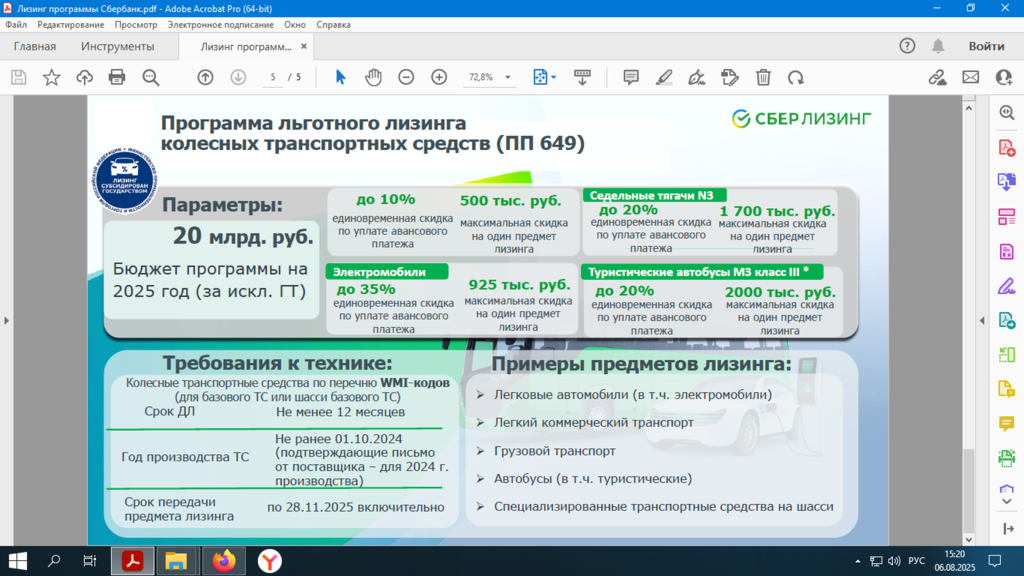
Task: Go to next page arrow
Action: [x=238, y=77]
